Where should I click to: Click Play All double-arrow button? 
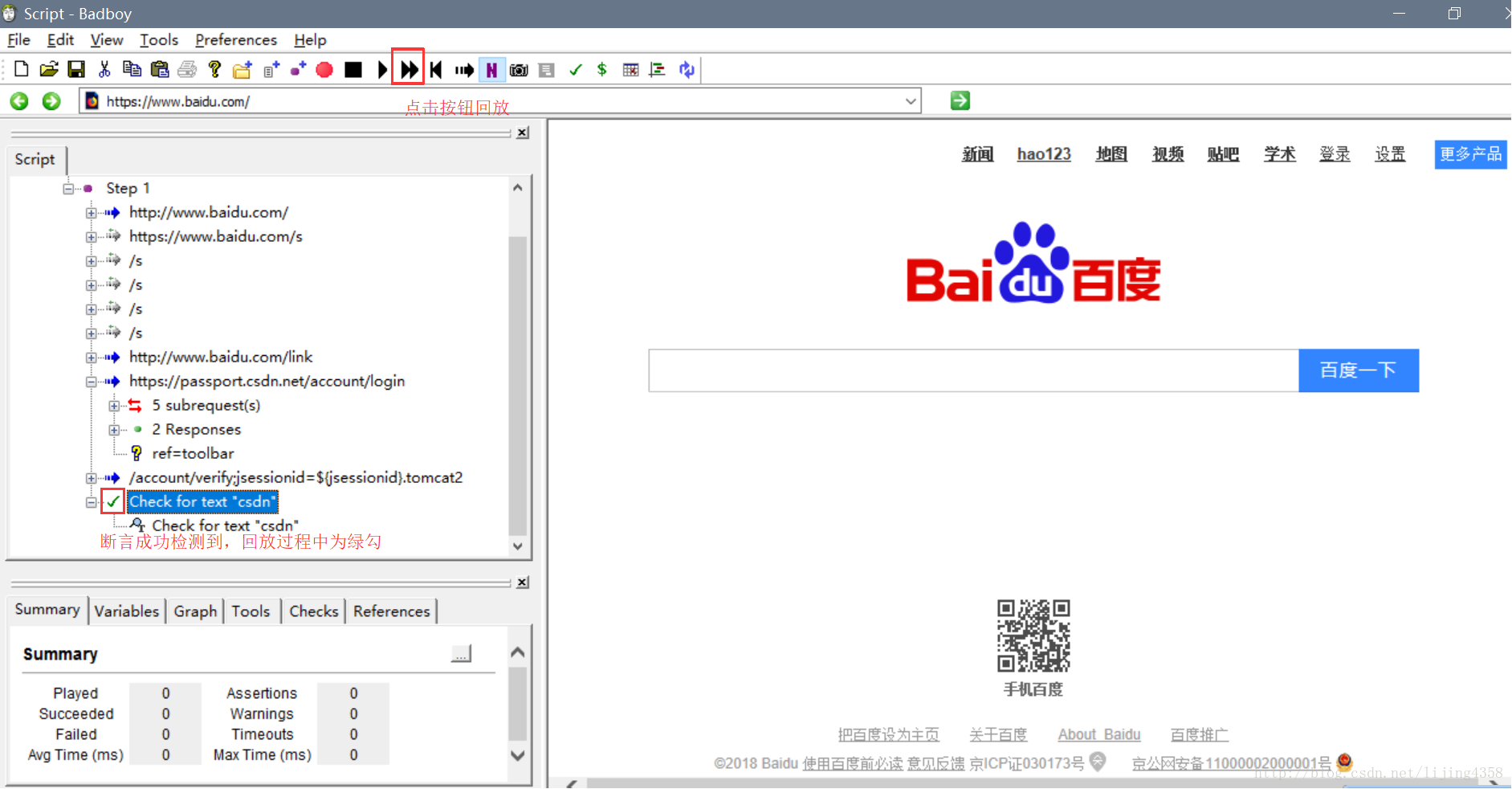coord(409,70)
